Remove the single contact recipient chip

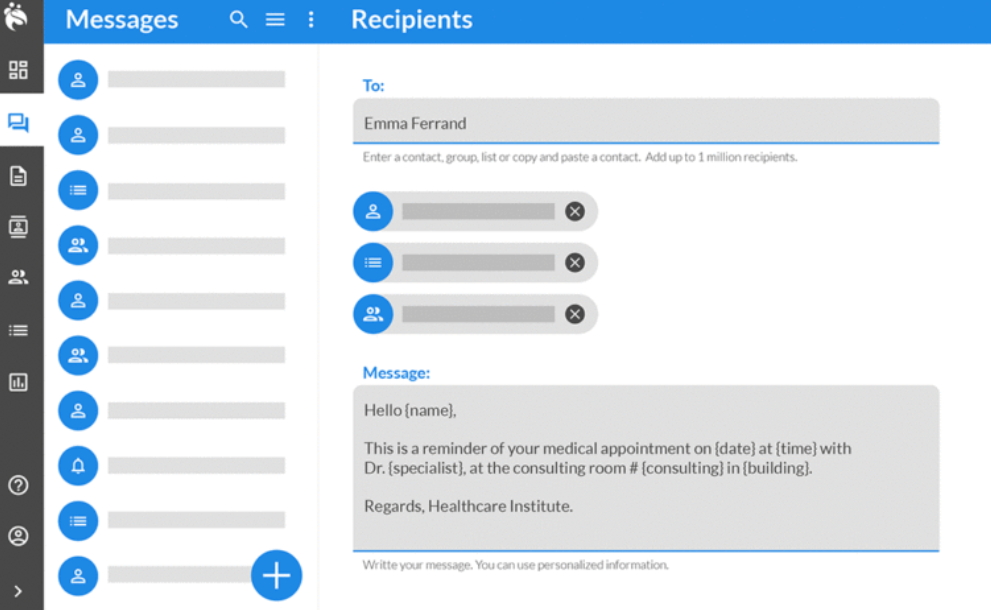click(574, 211)
